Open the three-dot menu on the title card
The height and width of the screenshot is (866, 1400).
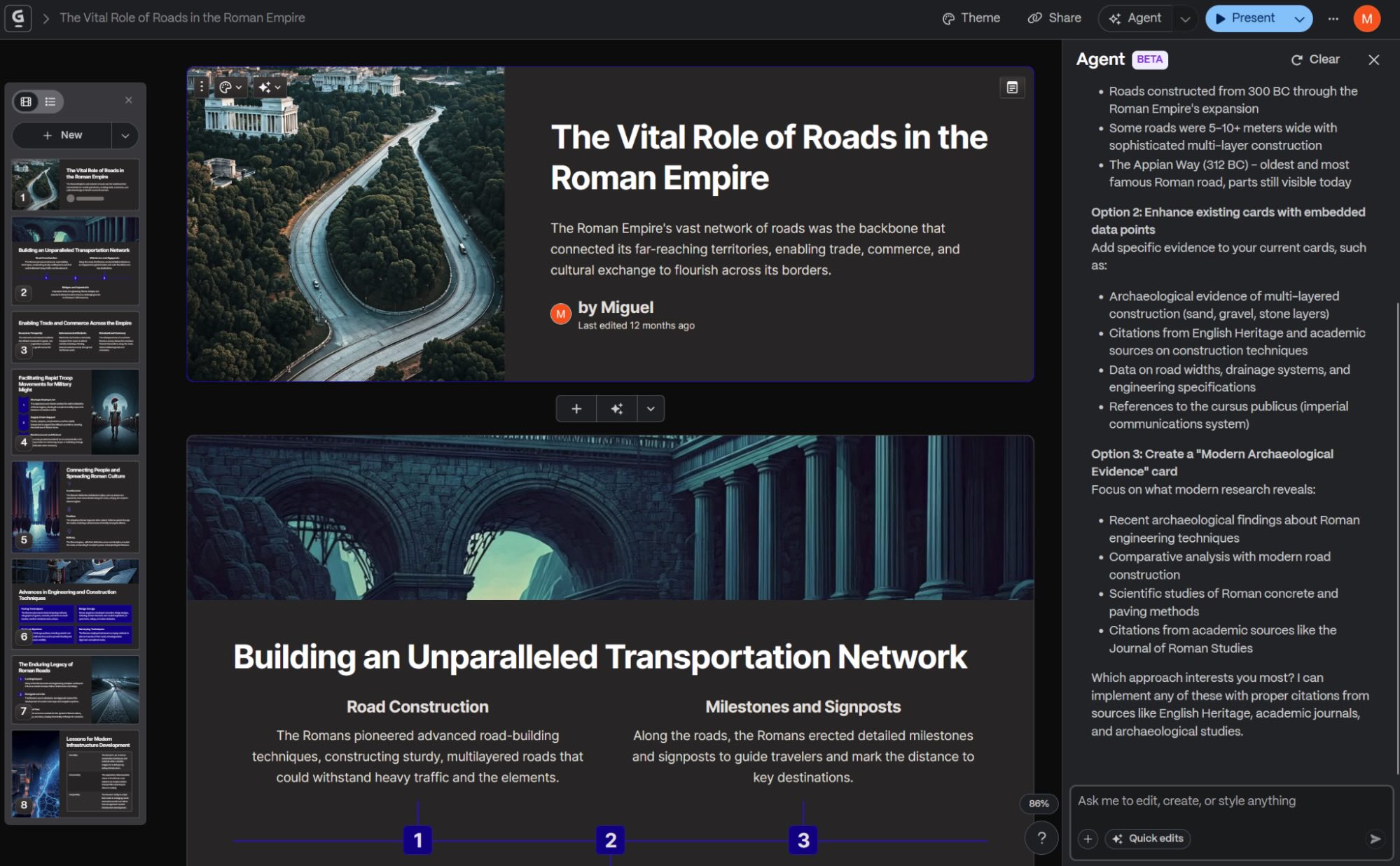click(x=202, y=87)
